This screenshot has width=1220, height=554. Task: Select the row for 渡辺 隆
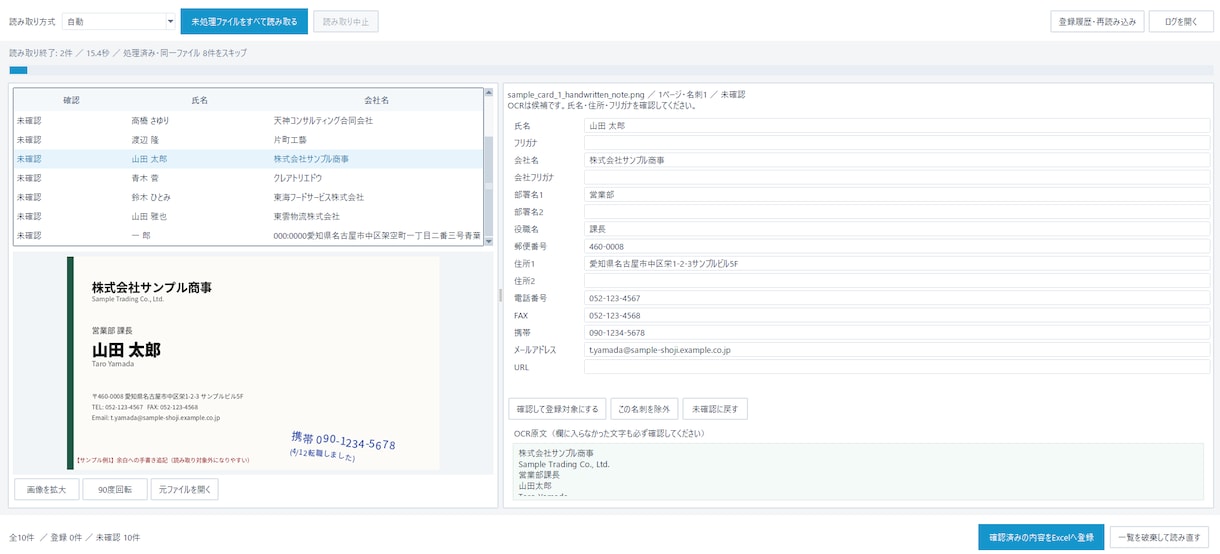point(248,140)
